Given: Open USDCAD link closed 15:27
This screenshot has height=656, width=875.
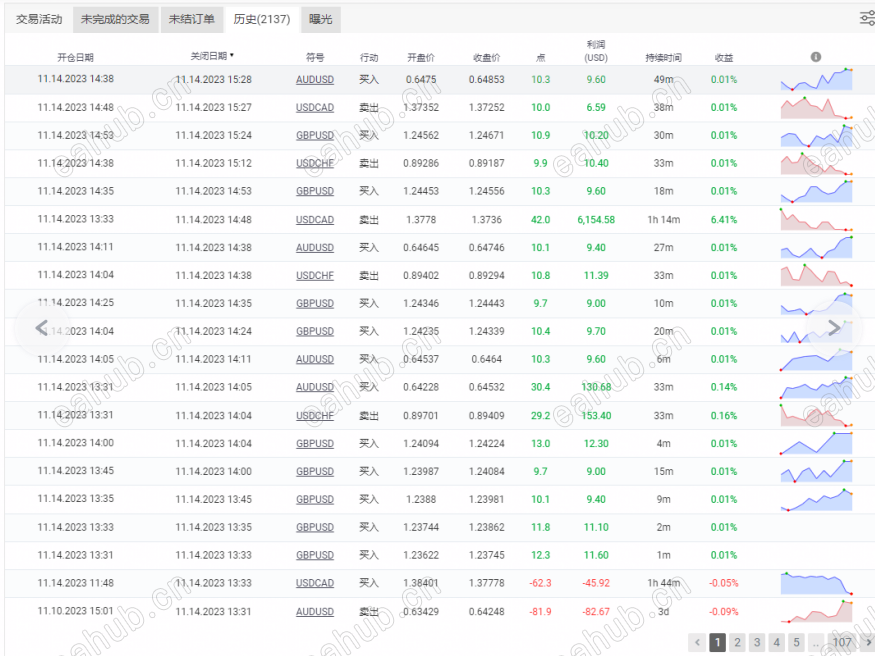Looking at the screenshot, I should pos(315,108).
